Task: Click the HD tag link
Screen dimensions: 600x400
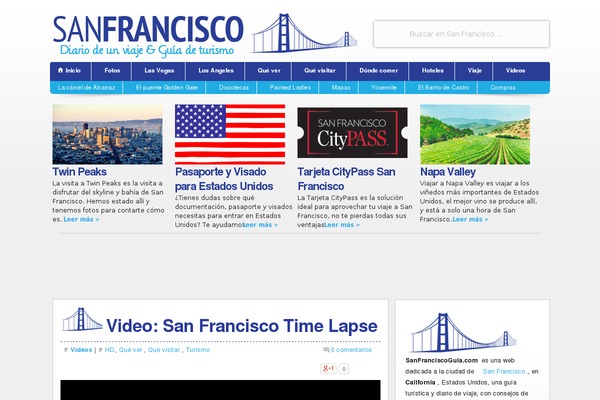Action: (109, 350)
